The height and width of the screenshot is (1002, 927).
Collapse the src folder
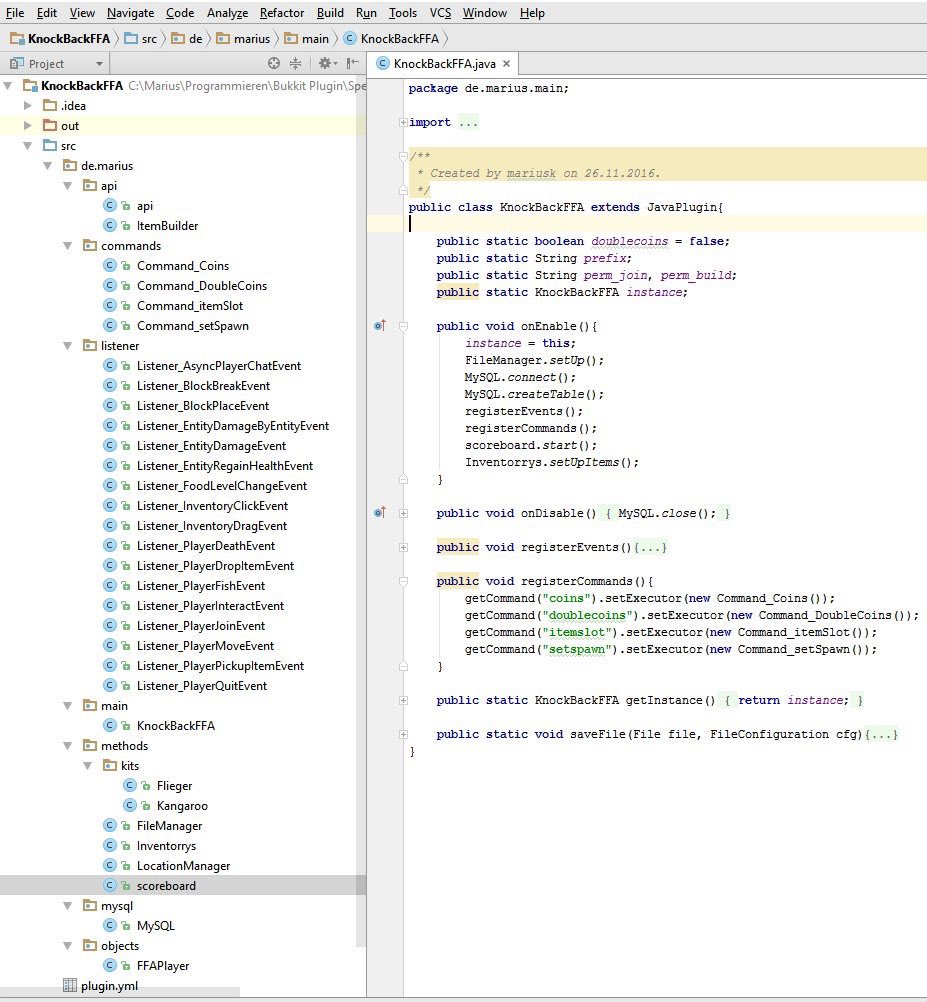[27, 146]
